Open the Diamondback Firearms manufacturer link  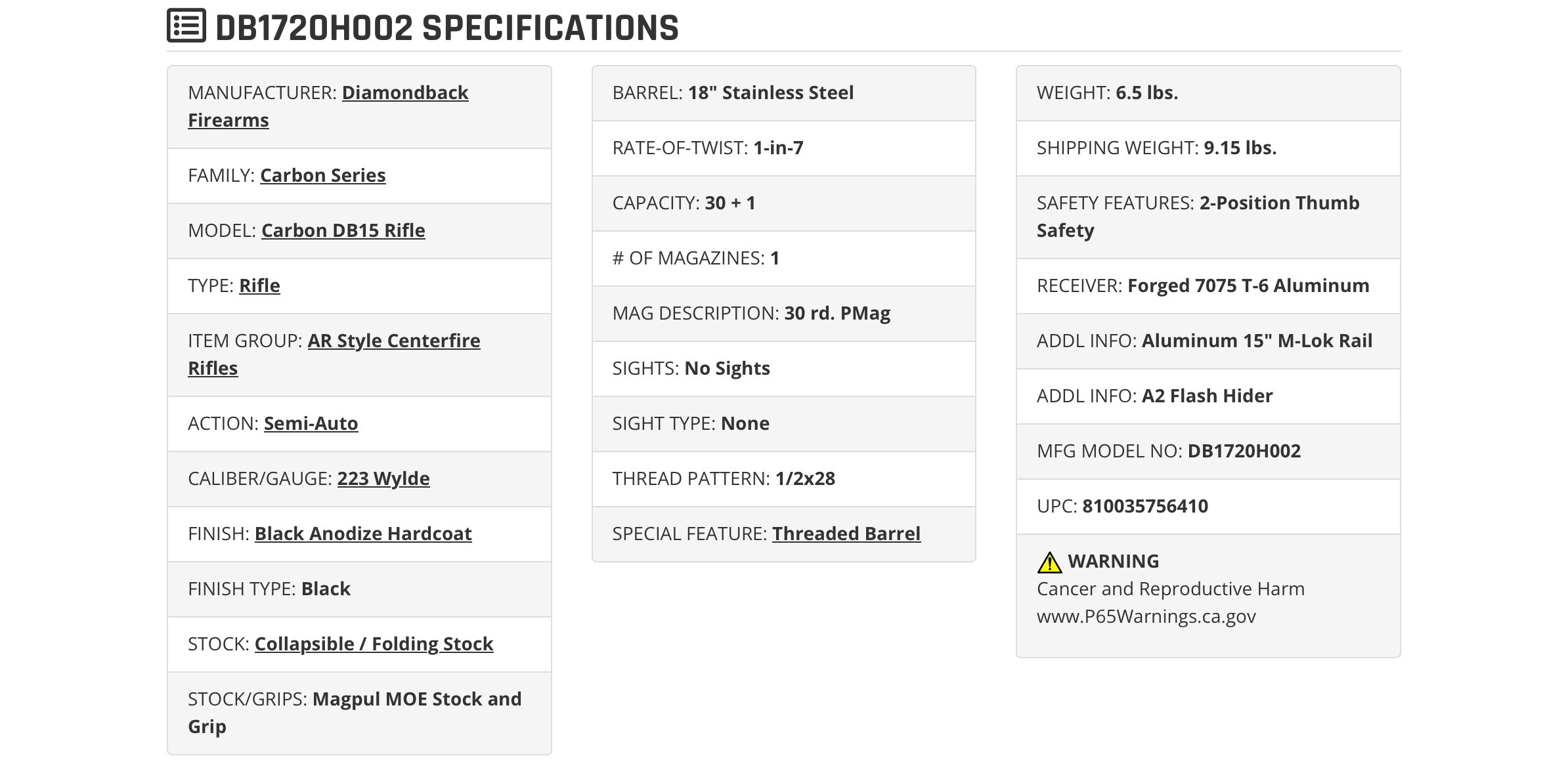[x=328, y=106]
